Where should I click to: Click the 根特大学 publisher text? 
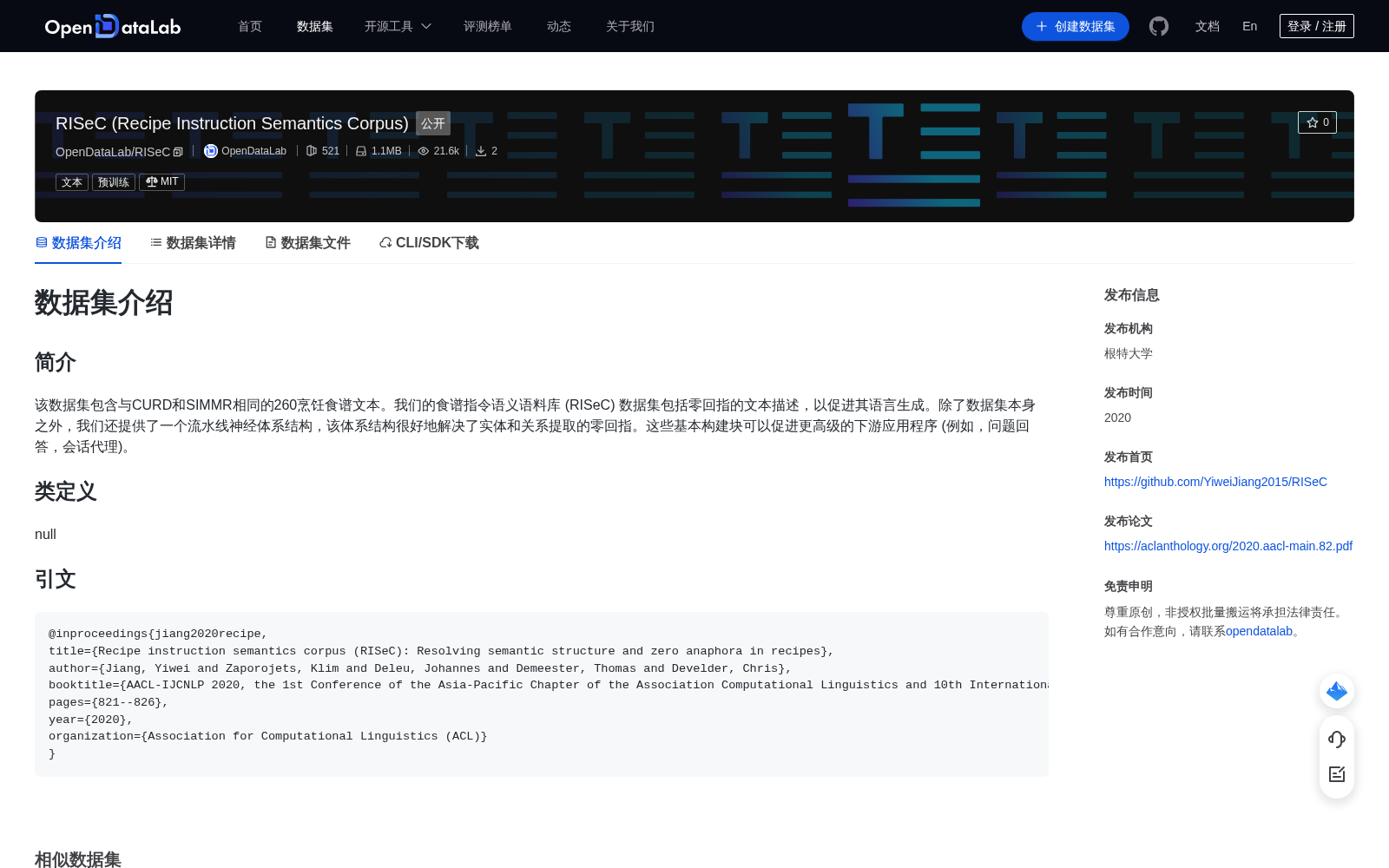[x=1129, y=353]
